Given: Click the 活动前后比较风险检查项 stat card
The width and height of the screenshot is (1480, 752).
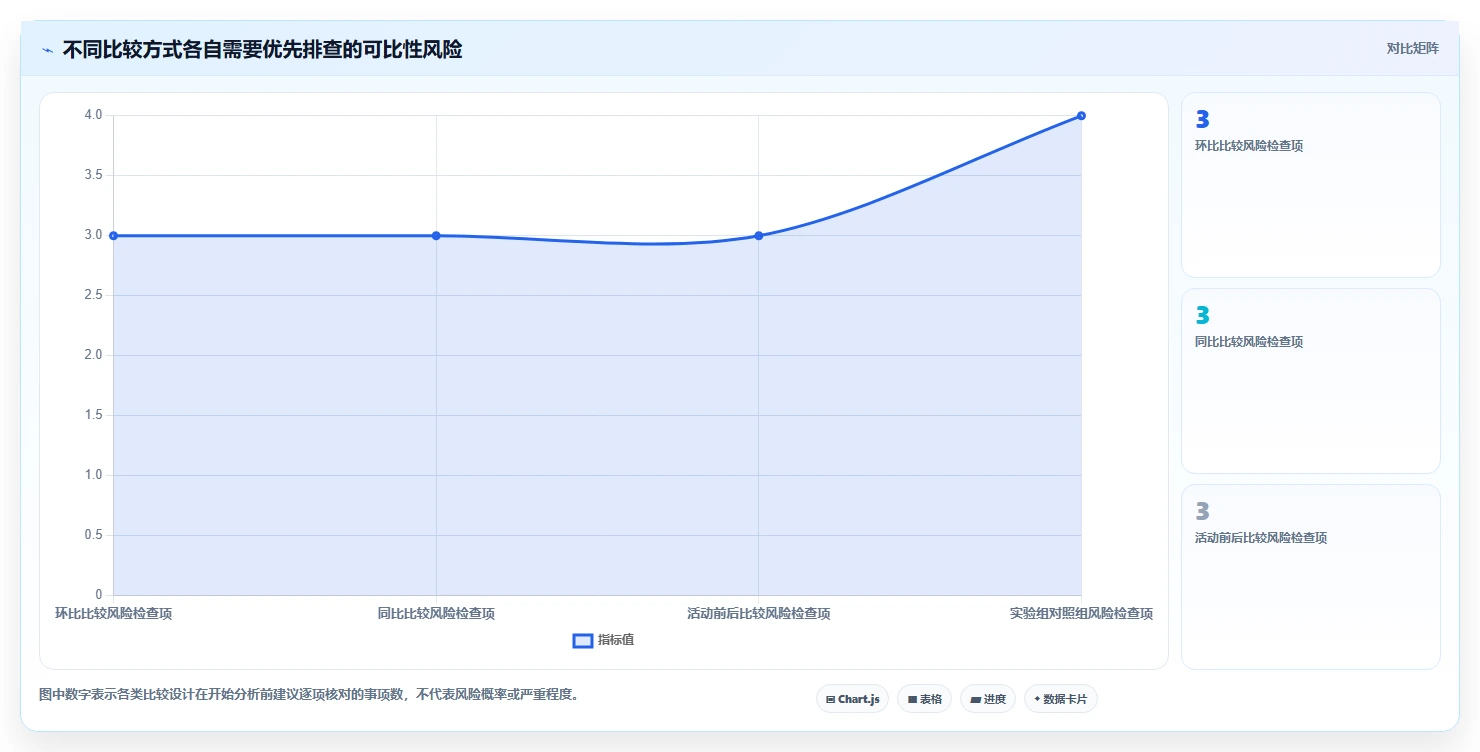Looking at the screenshot, I should coord(1310,577).
